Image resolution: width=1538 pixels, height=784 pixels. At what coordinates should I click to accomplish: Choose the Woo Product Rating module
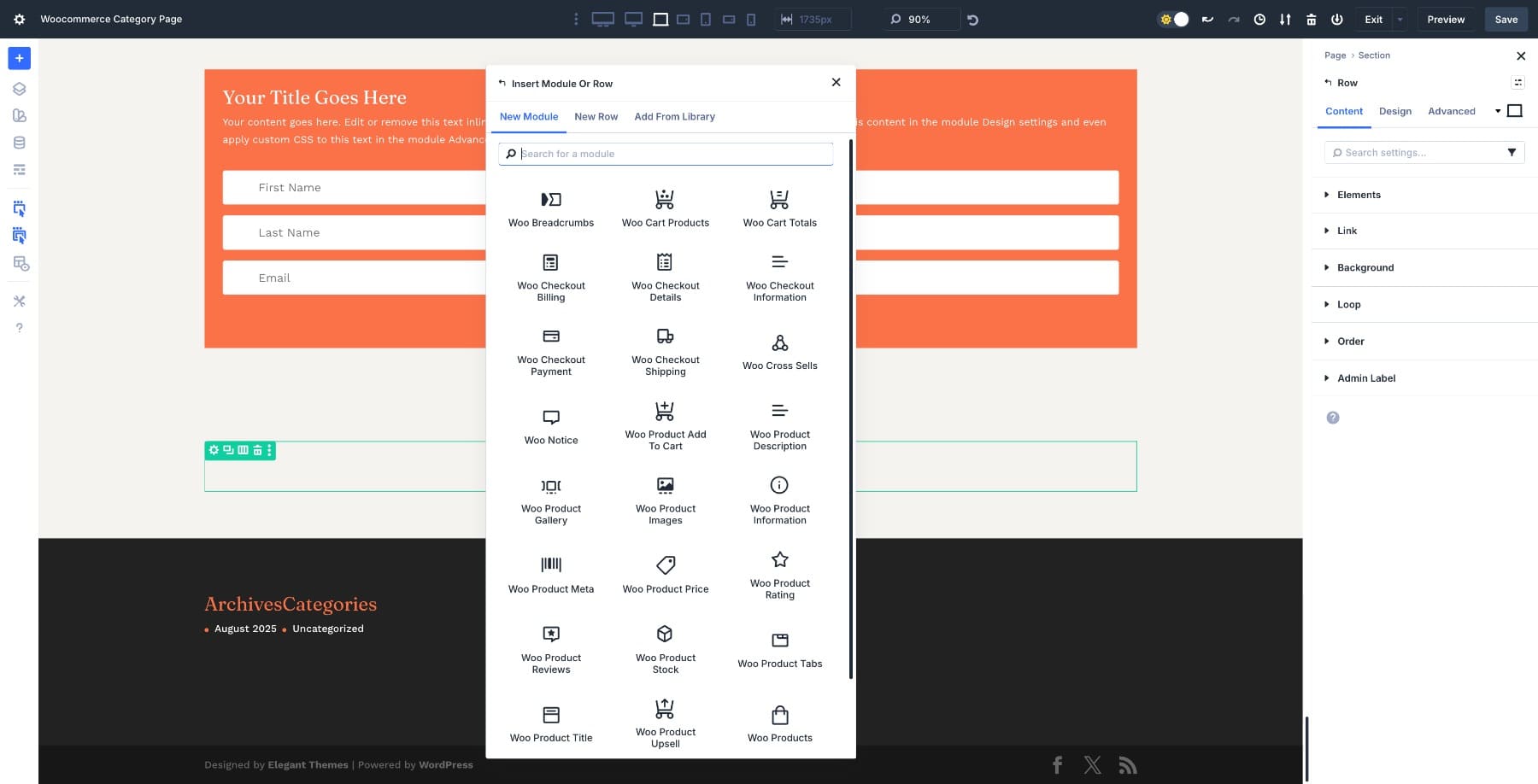pos(778,572)
